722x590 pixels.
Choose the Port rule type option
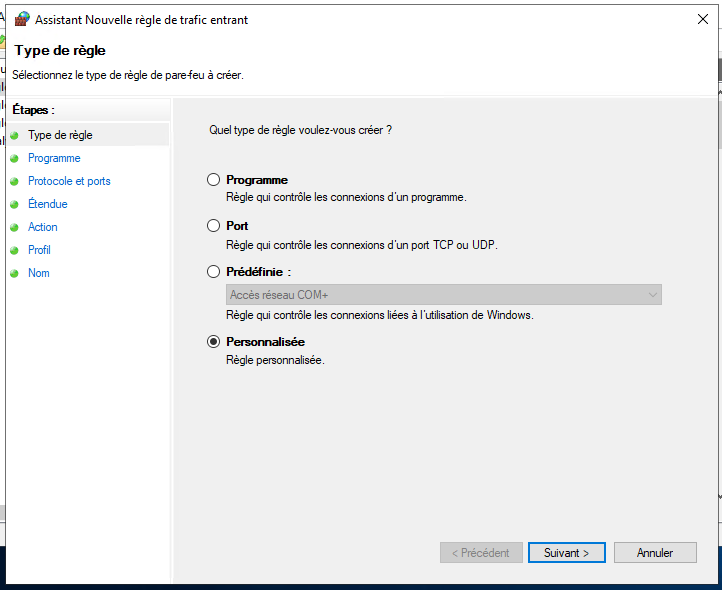point(213,226)
